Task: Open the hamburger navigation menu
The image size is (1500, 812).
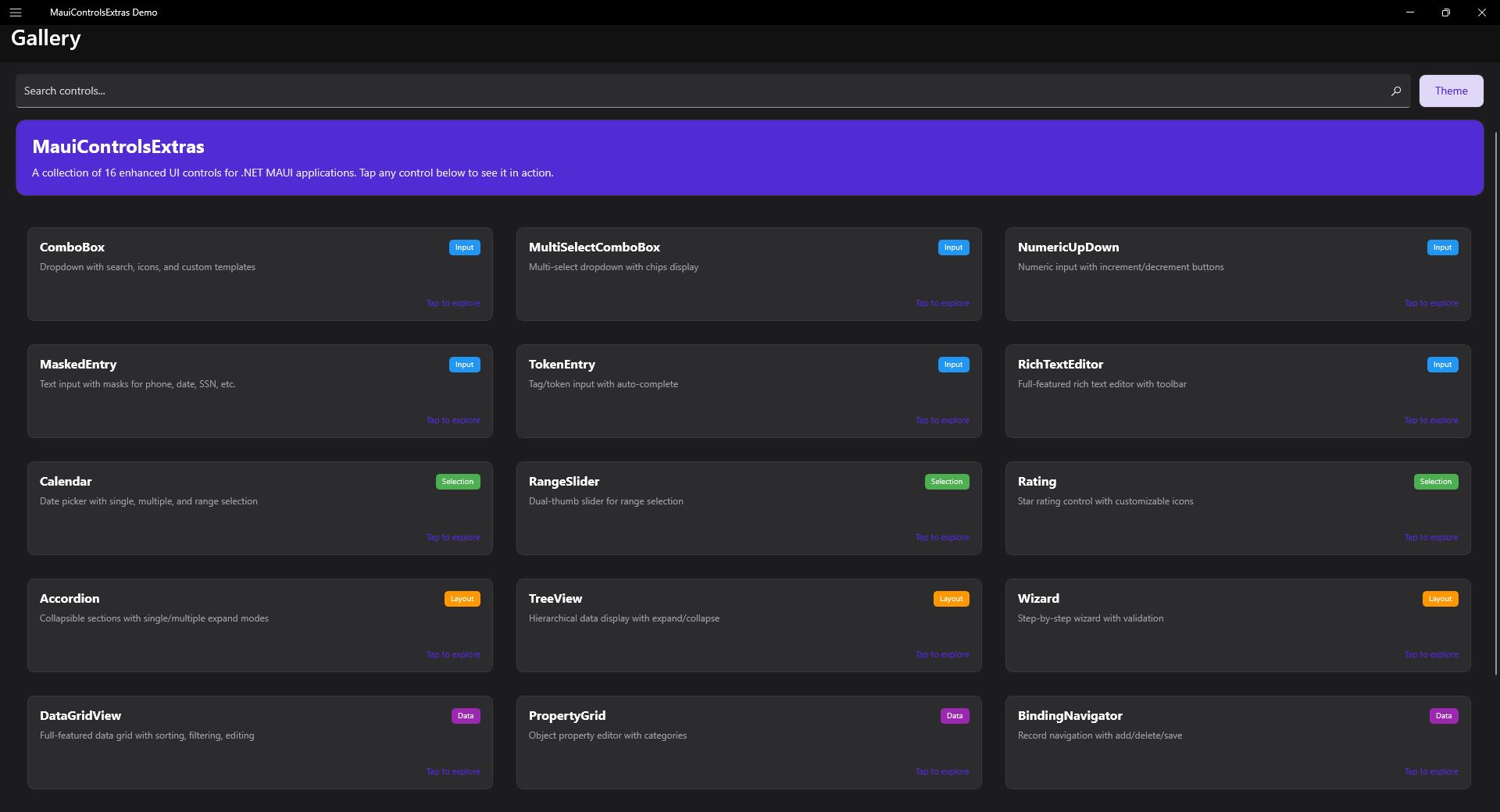Action: 16,12
